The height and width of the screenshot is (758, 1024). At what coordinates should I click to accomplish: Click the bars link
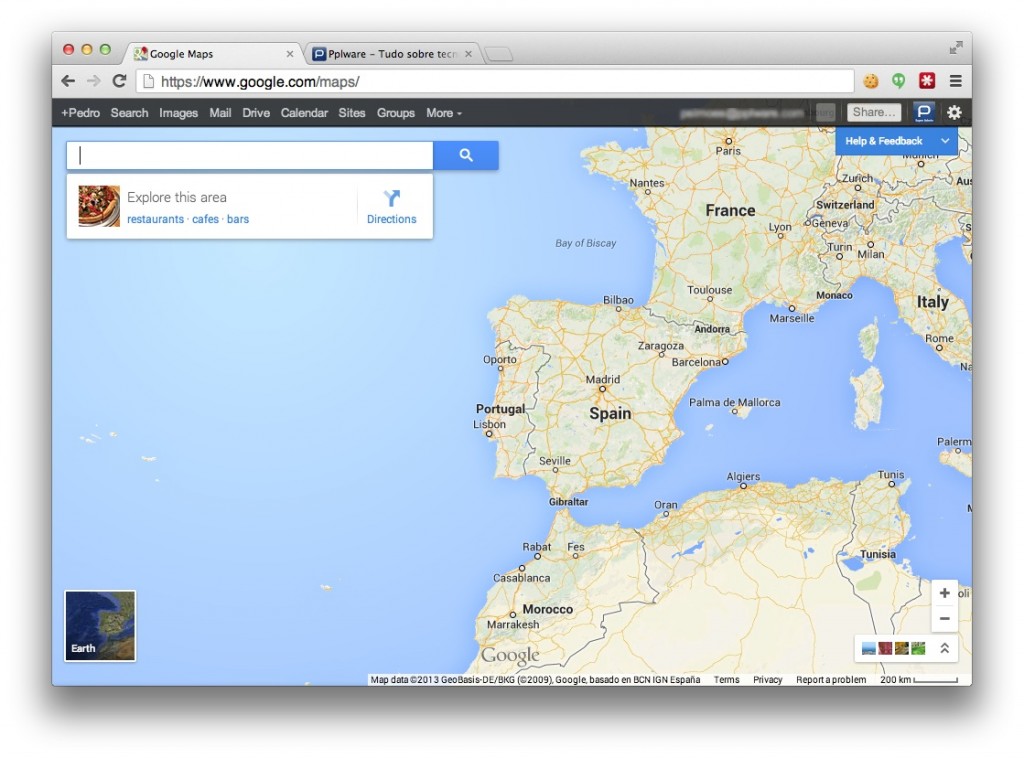(x=238, y=219)
